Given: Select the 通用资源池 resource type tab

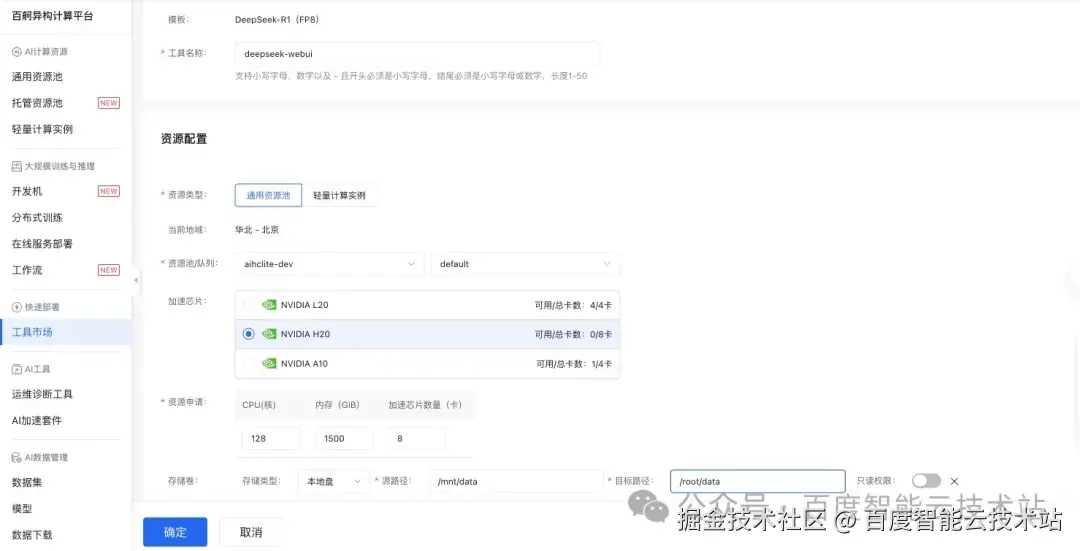Looking at the screenshot, I should 268,195.
